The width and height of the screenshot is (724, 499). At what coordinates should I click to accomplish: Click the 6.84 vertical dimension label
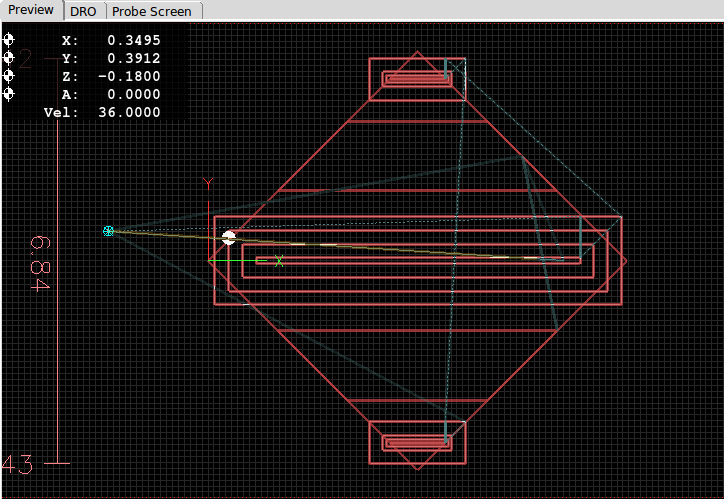click(x=41, y=263)
